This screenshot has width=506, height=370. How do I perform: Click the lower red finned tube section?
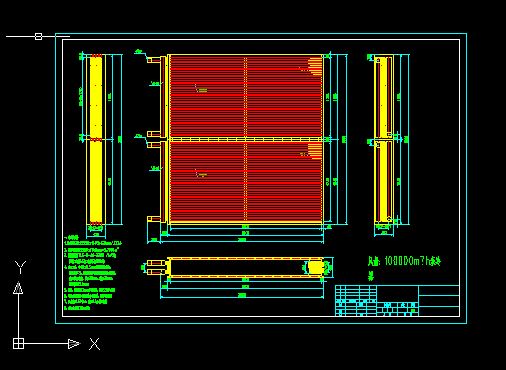pos(246,181)
